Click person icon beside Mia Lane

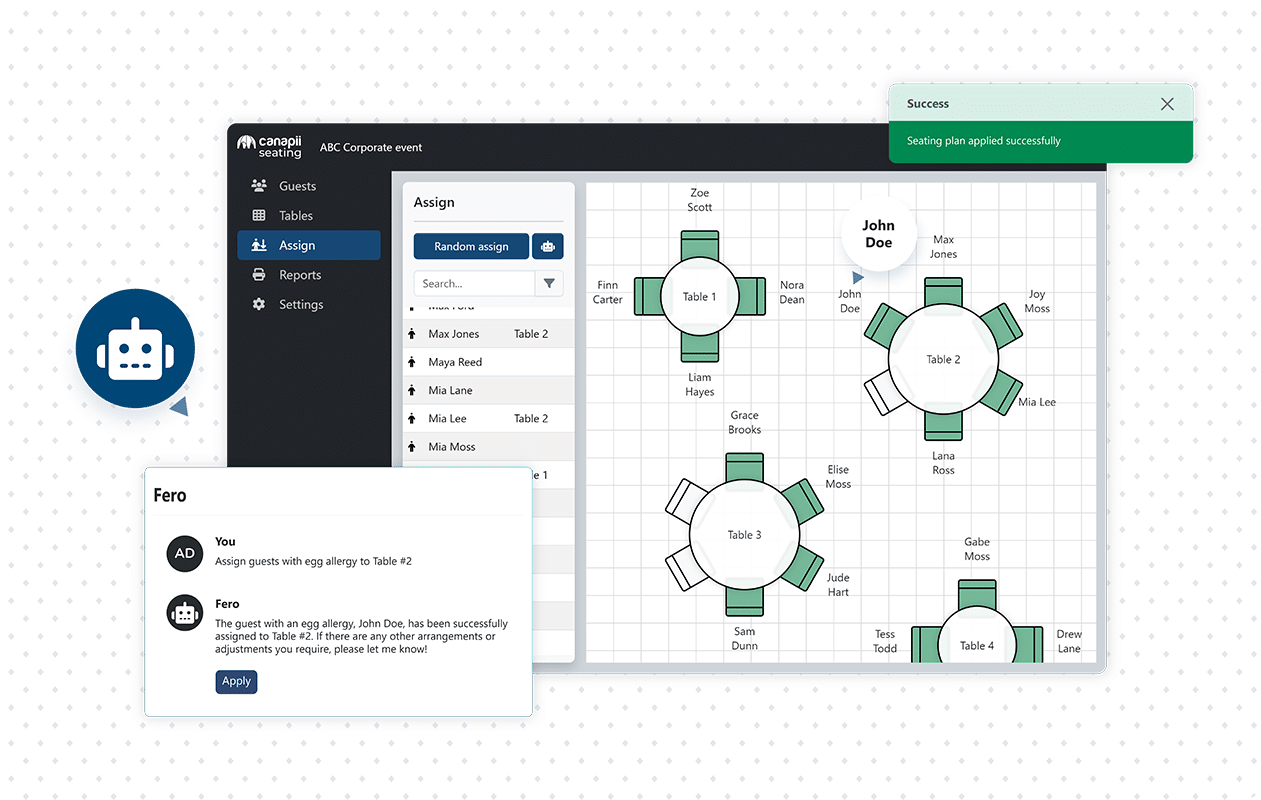point(411,390)
